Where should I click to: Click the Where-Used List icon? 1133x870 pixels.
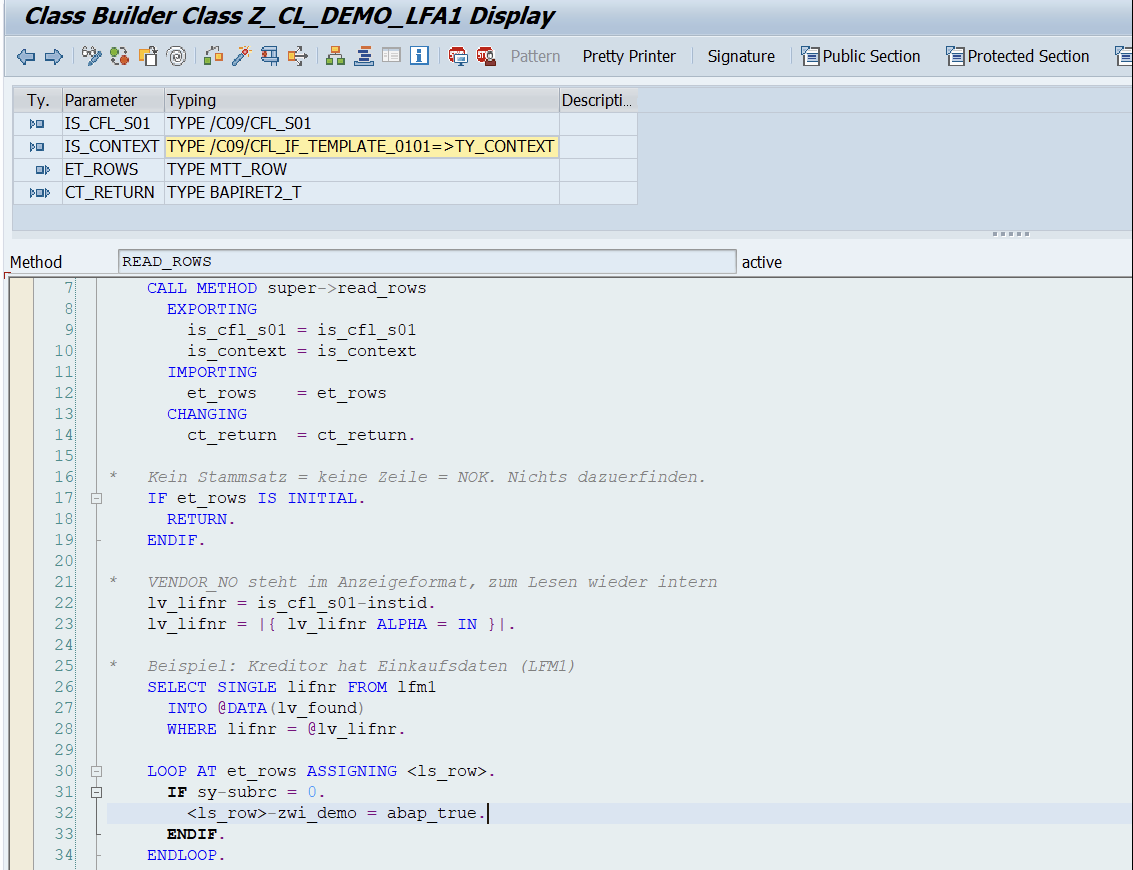pyautogui.click(x=298, y=56)
